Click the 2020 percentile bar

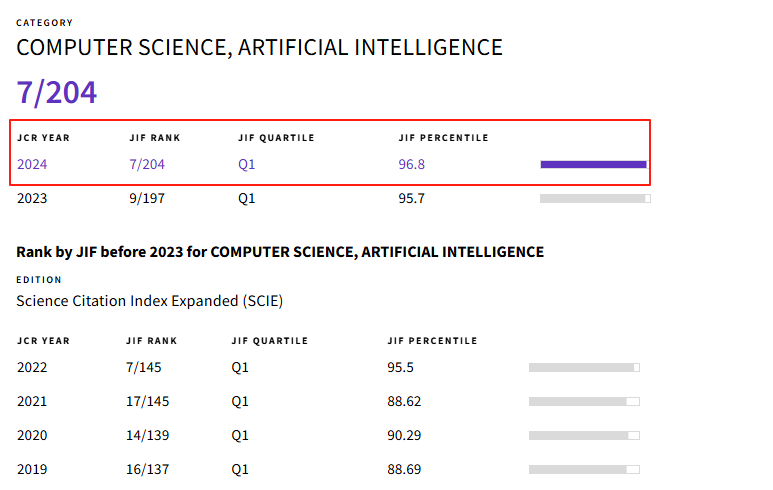(584, 436)
